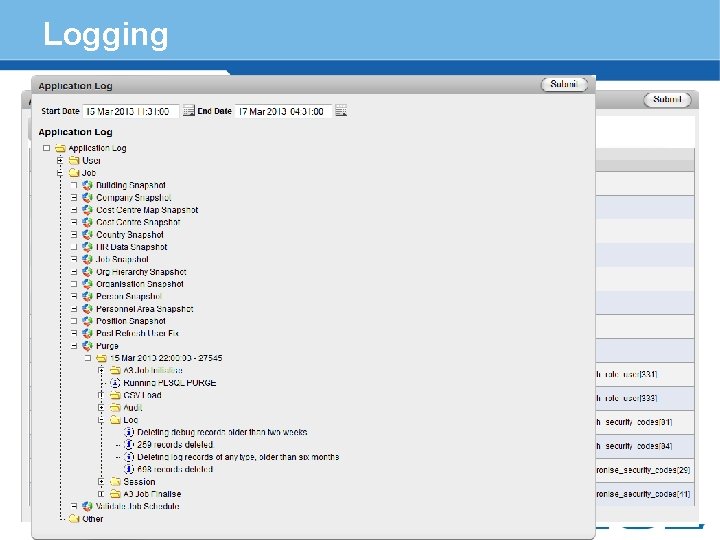Click the Country Snapshot job icon
The image size is (720, 540).
(x=87, y=235)
